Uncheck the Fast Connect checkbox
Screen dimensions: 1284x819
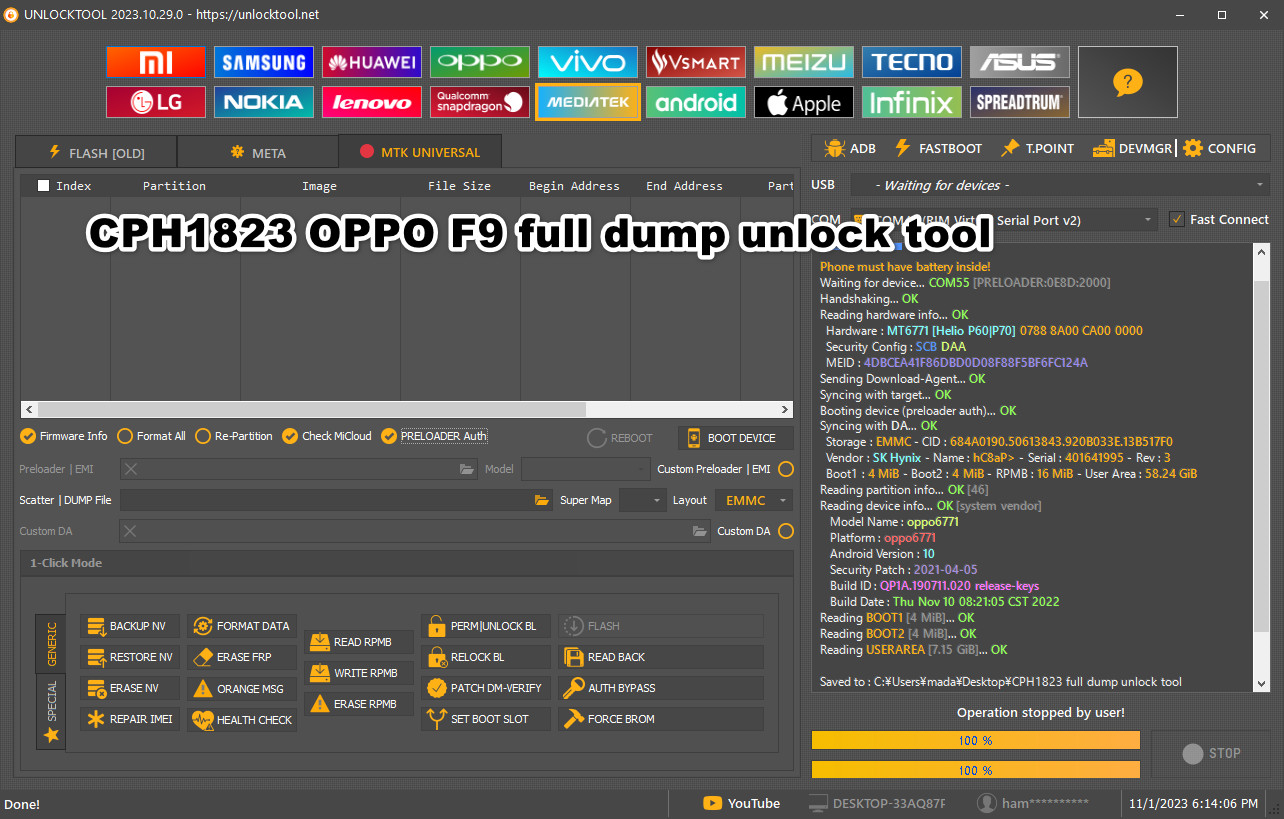(1177, 219)
